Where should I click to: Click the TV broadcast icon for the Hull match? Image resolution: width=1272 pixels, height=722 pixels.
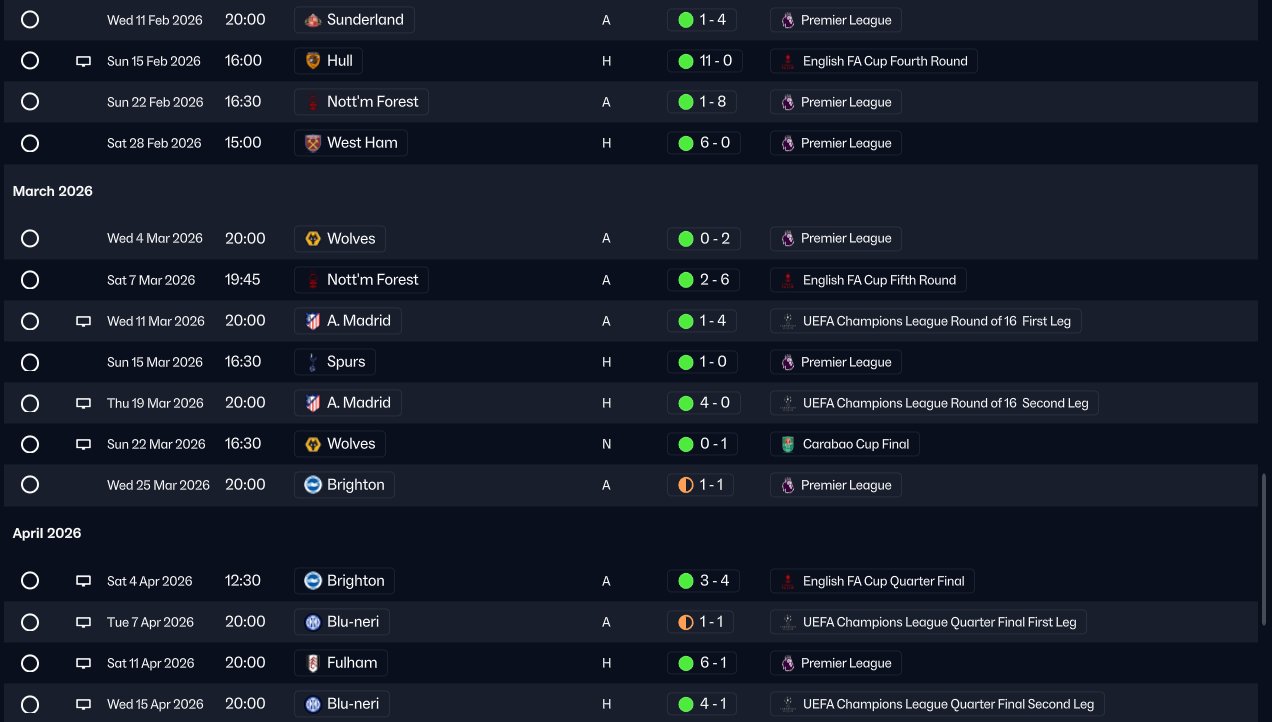(84, 61)
